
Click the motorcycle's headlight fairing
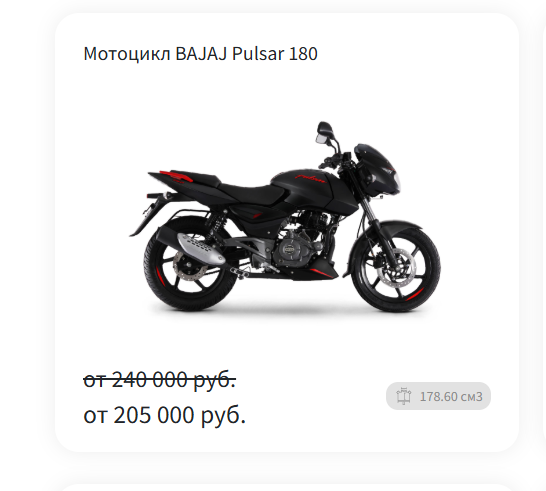pos(378,170)
